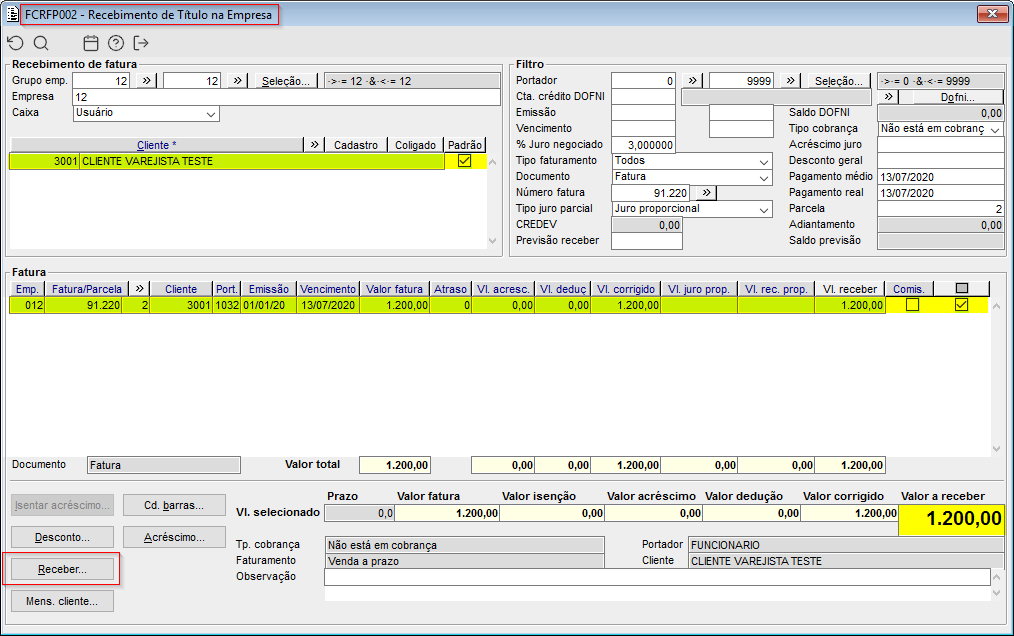The height and width of the screenshot is (636, 1014).
Task: Click the lookup arrows beside Número fatura
Action: [706, 193]
